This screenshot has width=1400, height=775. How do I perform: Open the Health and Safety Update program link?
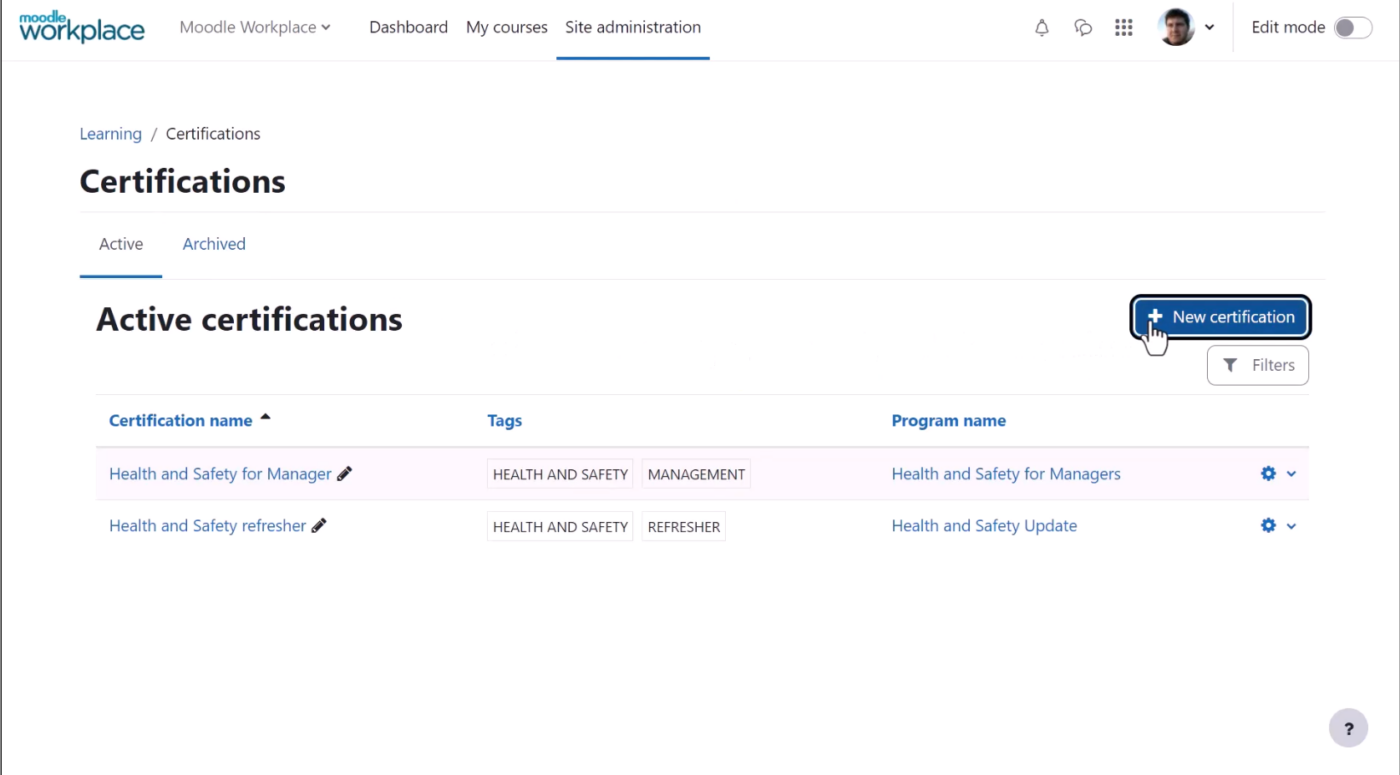(984, 525)
